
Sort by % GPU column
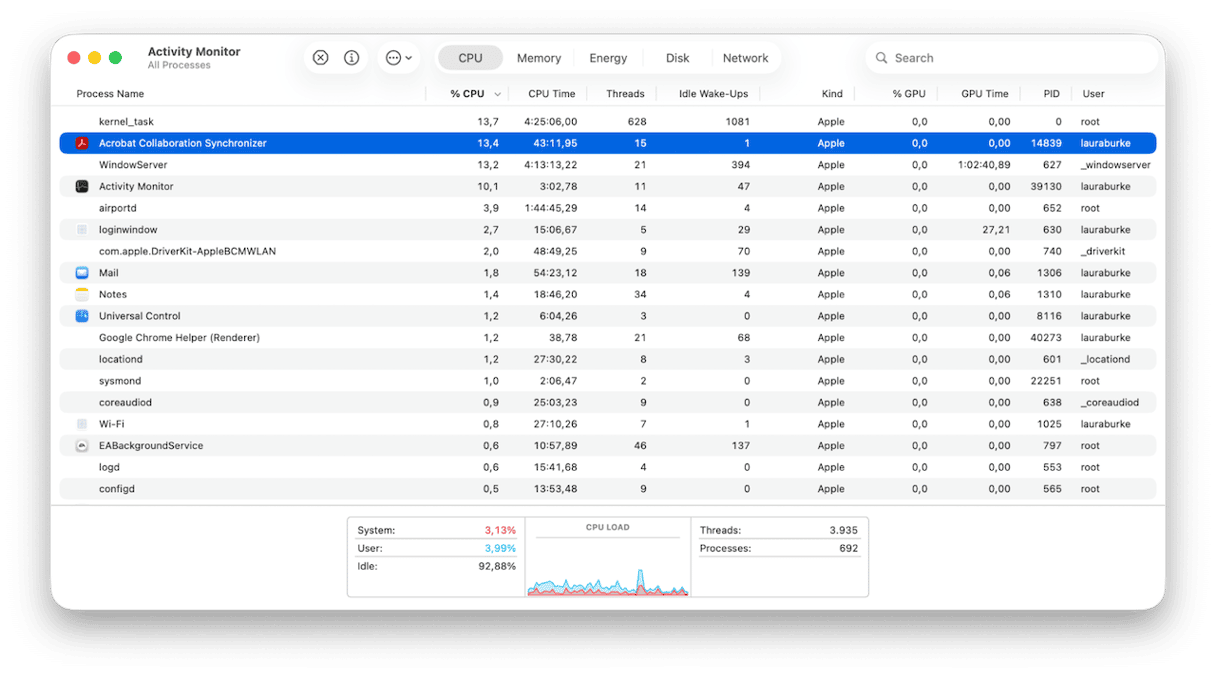[x=909, y=94]
